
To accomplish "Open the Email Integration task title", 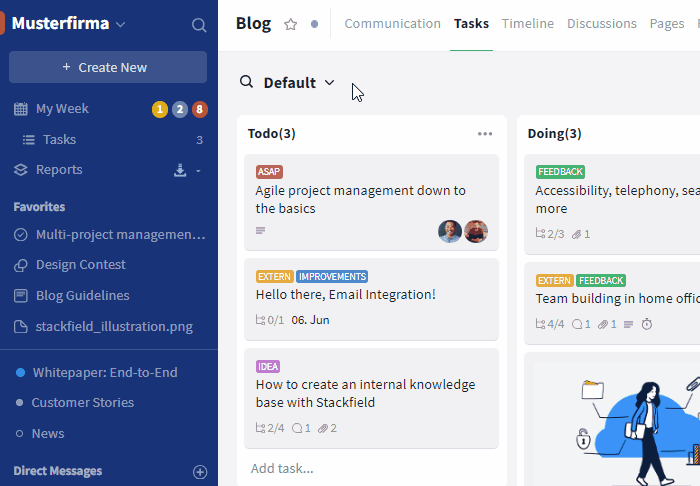I will 346,295.
